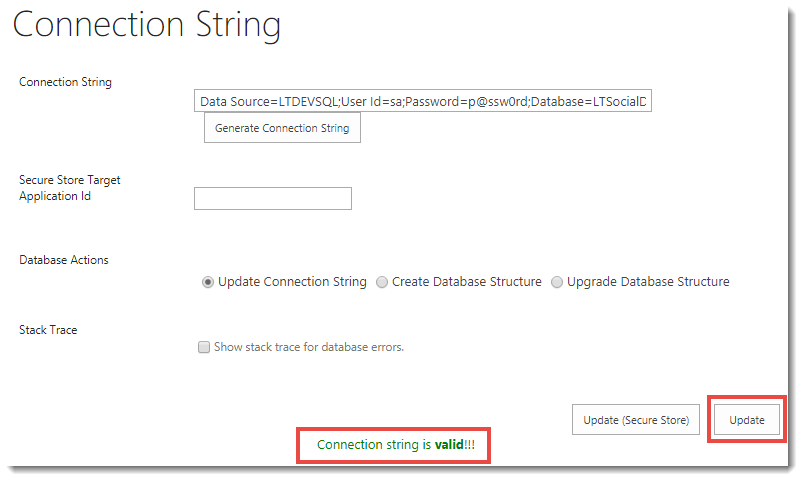This screenshot has width=803, height=481.
Task: Click the large Connection String page heading
Action: click(x=146, y=25)
